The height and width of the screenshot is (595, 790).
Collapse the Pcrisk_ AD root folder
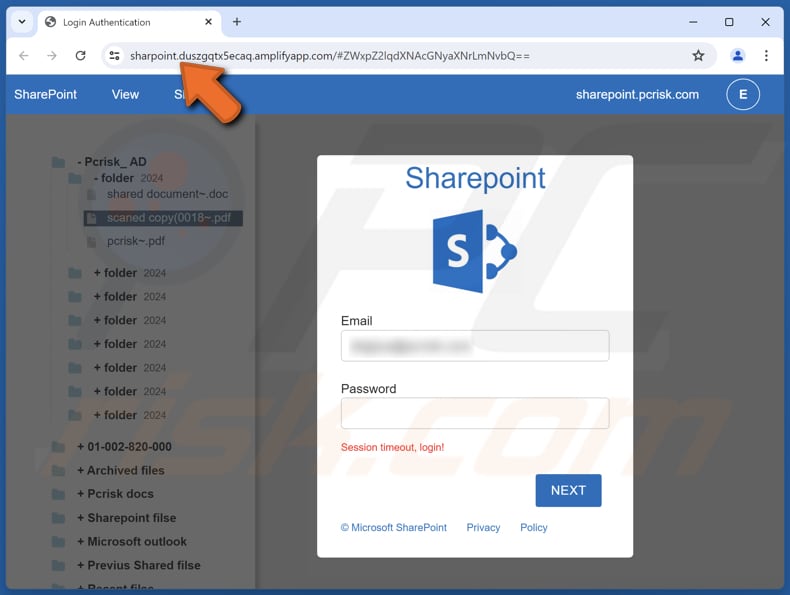click(111, 162)
